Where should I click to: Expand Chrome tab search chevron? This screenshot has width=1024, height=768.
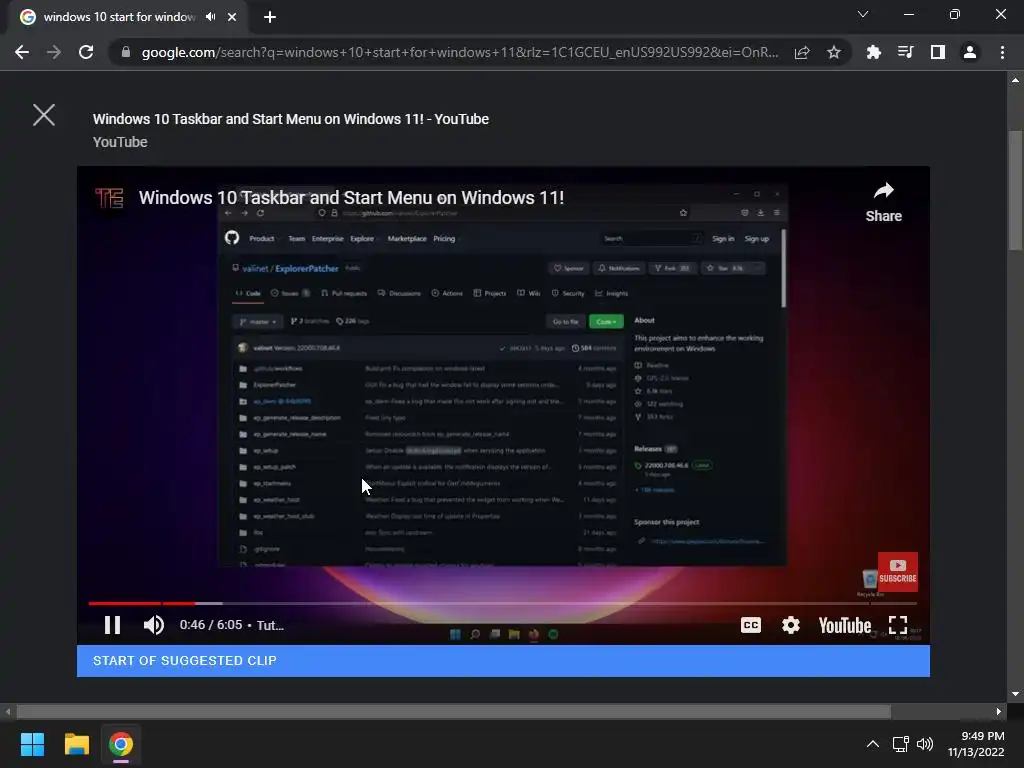(863, 14)
